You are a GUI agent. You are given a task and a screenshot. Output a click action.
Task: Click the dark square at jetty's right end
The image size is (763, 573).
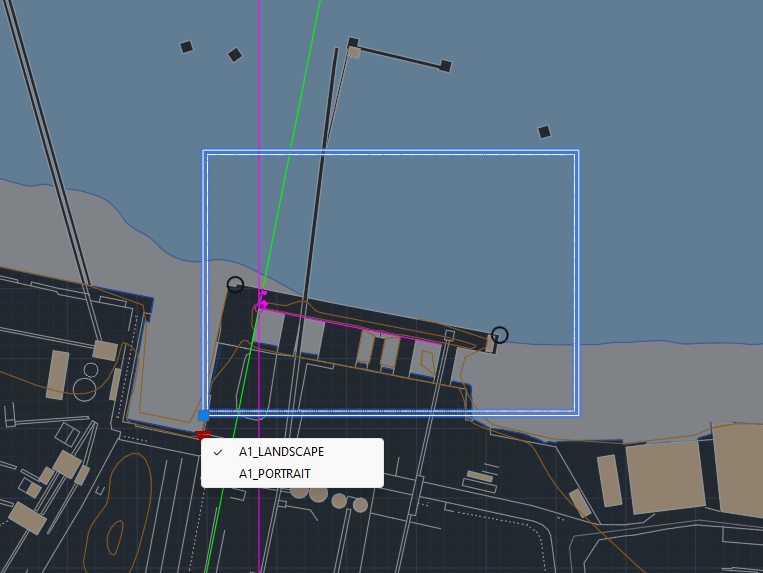click(x=446, y=66)
